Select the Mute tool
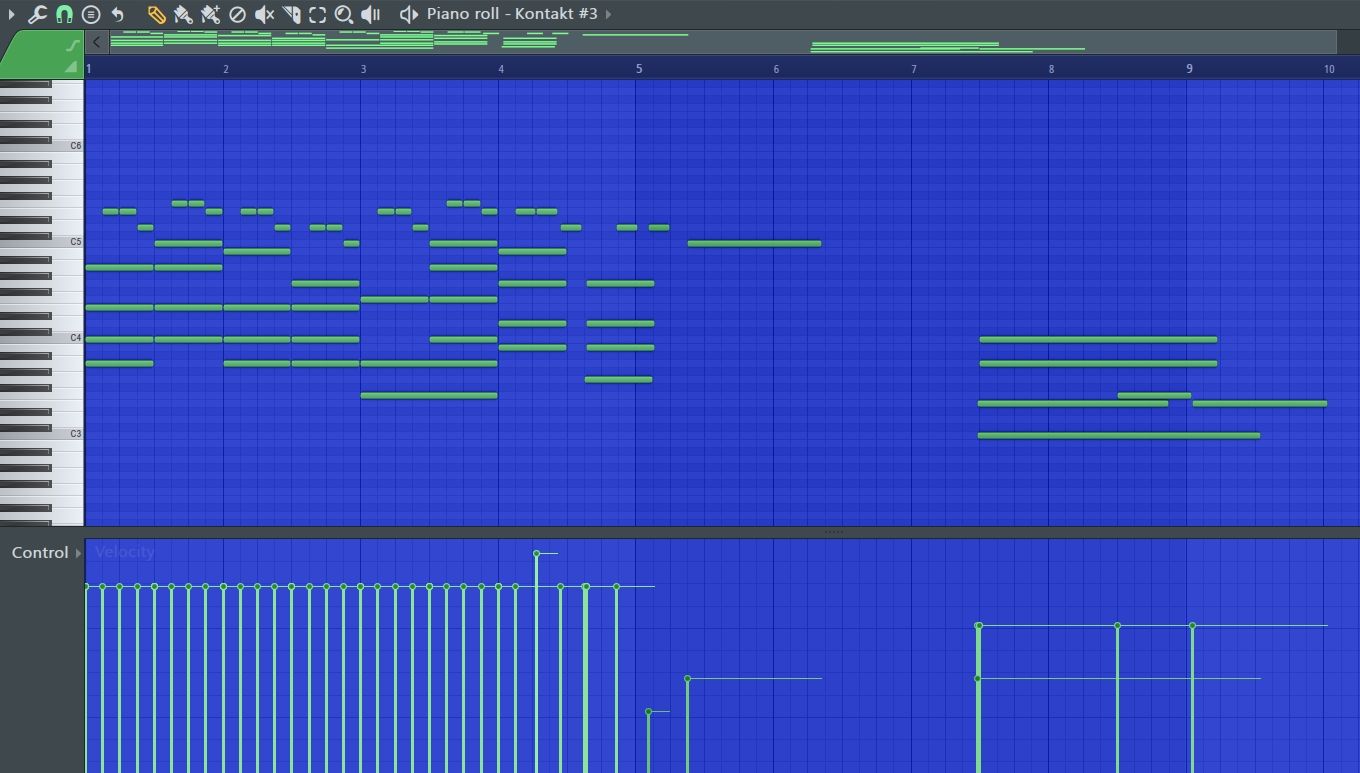This screenshot has height=773, width=1360. click(x=264, y=14)
